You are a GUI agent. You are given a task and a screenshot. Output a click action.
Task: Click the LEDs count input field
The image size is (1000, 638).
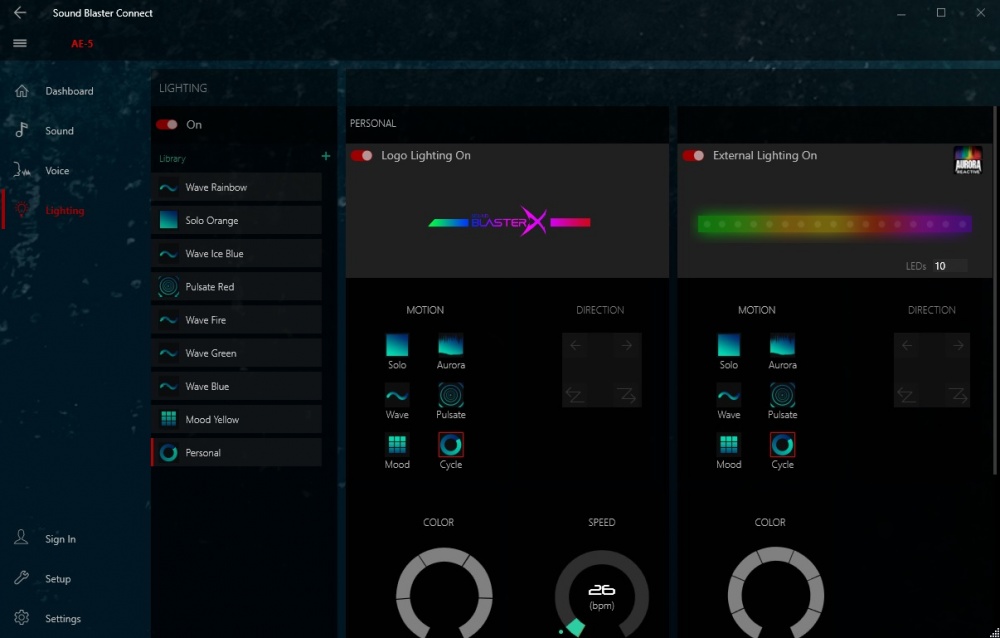tap(949, 266)
